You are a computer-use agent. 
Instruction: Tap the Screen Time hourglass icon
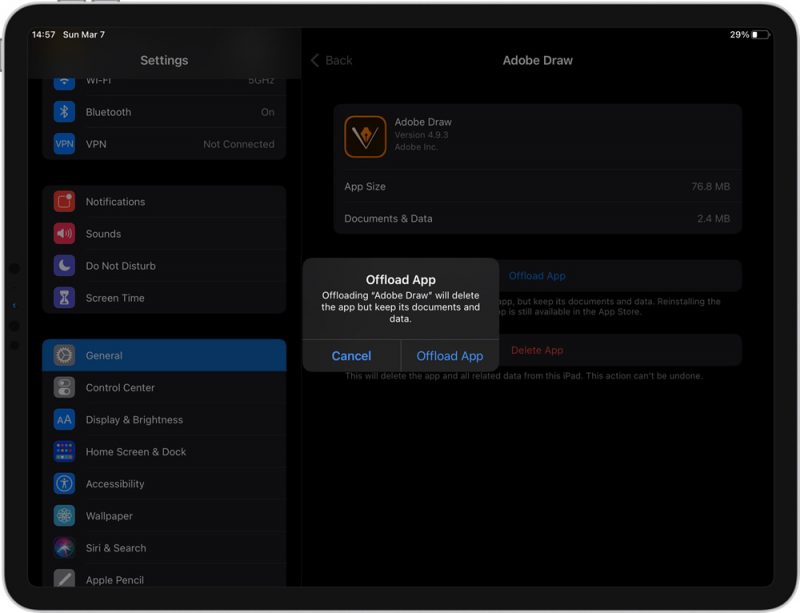pos(64,298)
